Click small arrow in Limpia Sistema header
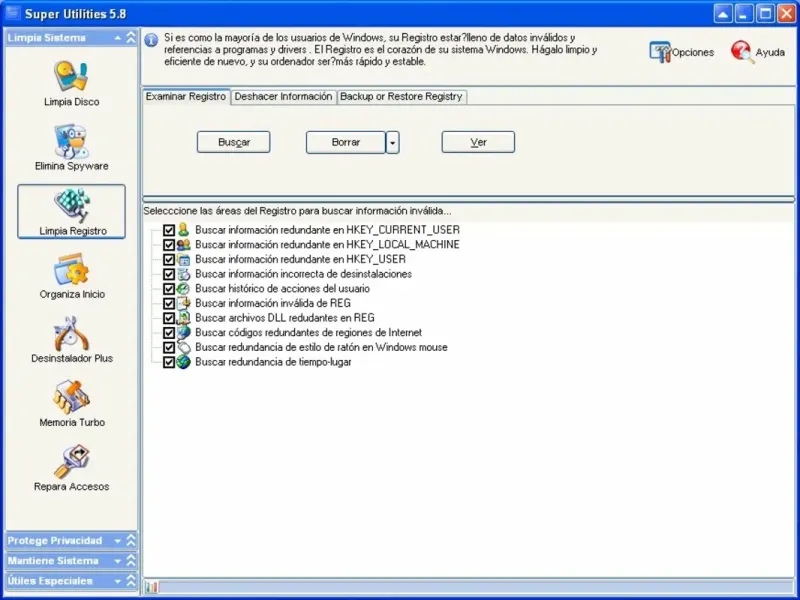This screenshot has width=800, height=600. pyautogui.click(x=118, y=38)
